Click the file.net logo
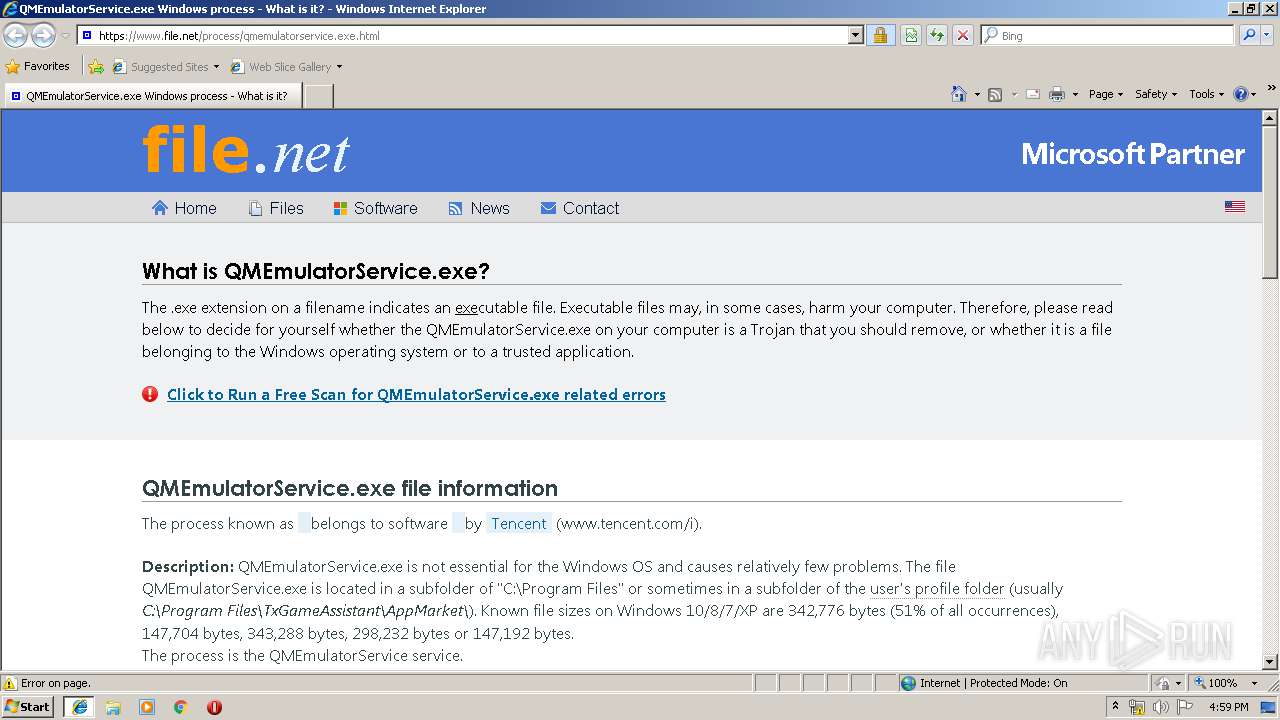This screenshot has width=1280, height=720. (x=246, y=150)
